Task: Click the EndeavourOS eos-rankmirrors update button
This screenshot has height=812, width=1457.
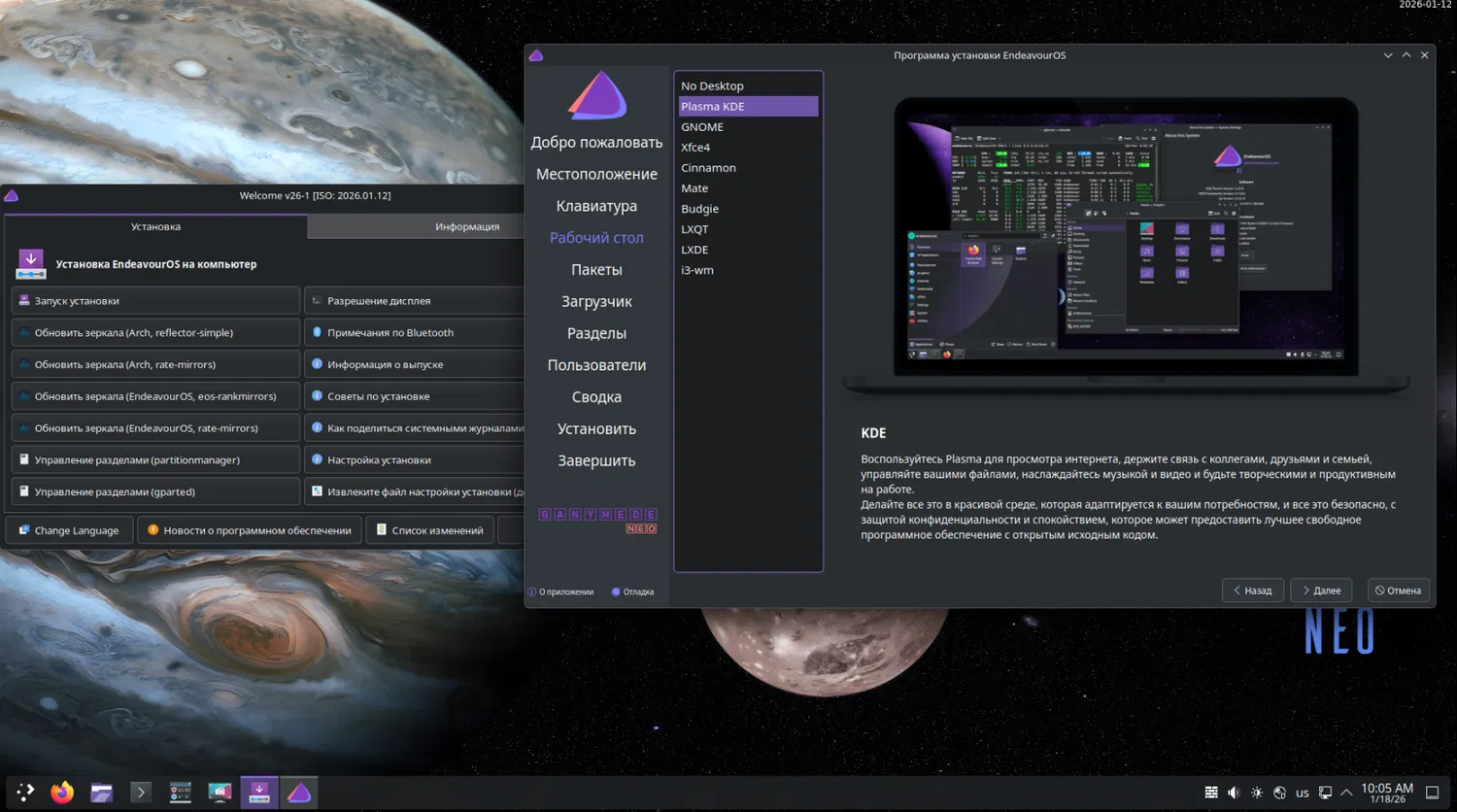Action: pyautogui.click(x=155, y=396)
